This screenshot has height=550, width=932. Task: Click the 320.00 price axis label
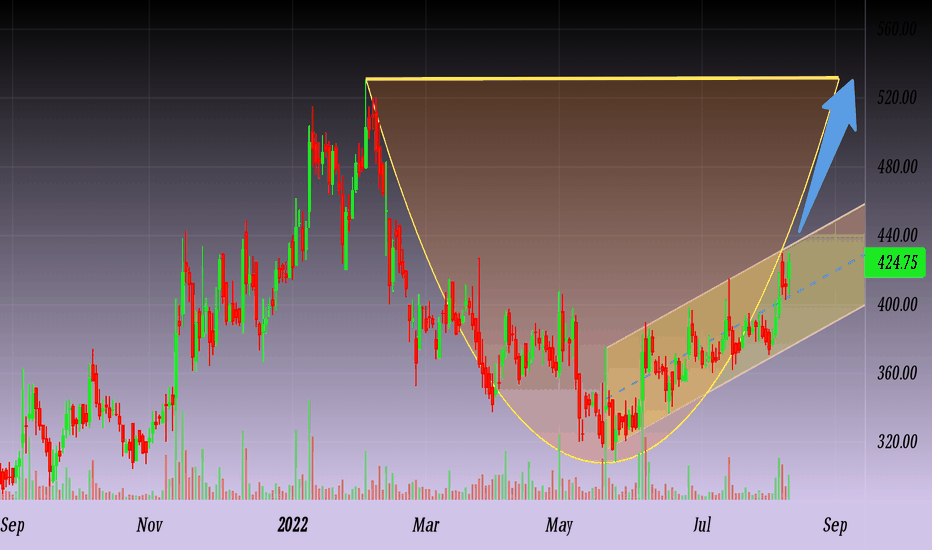tap(897, 442)
